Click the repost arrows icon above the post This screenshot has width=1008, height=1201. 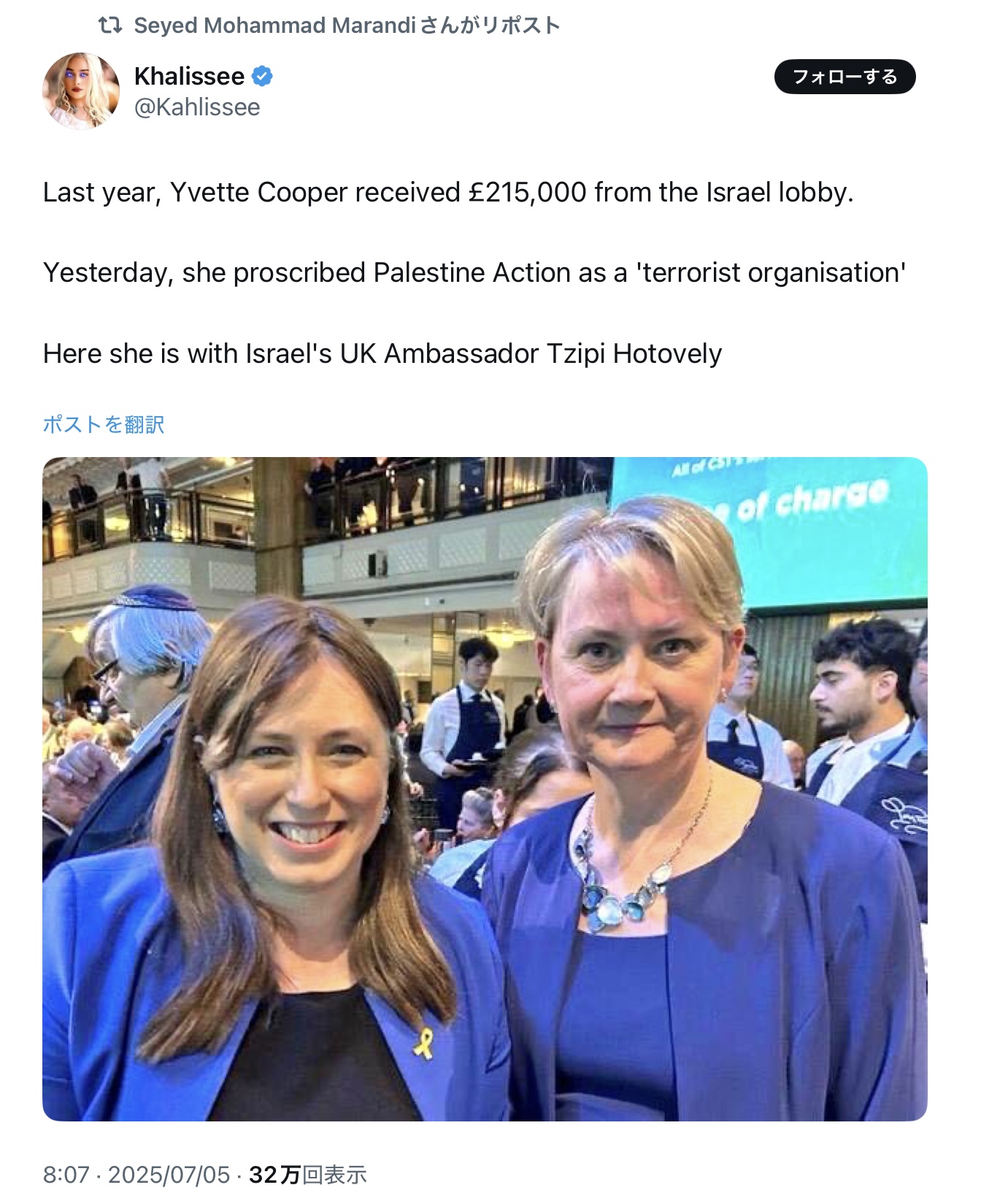[x=109, y=26]
